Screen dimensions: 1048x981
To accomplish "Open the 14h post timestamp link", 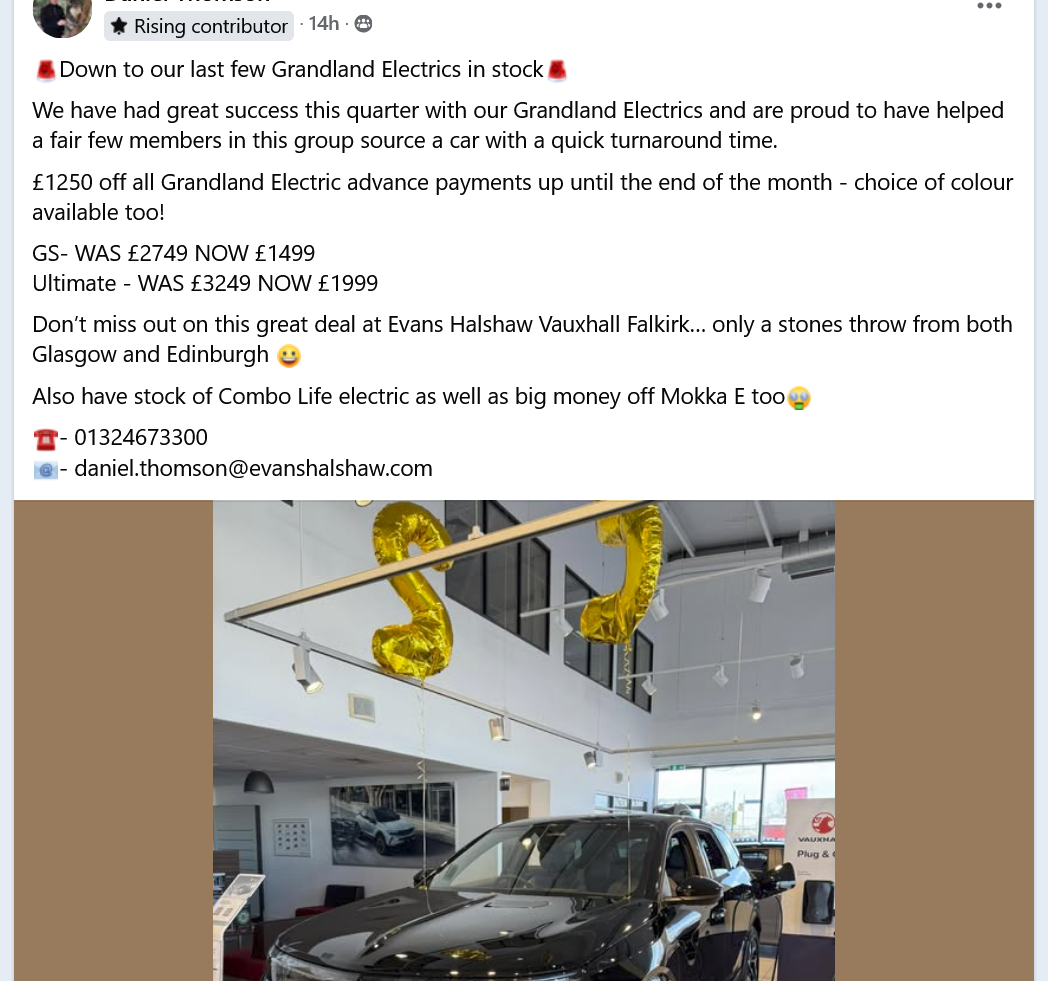I will tap(323, 24).
